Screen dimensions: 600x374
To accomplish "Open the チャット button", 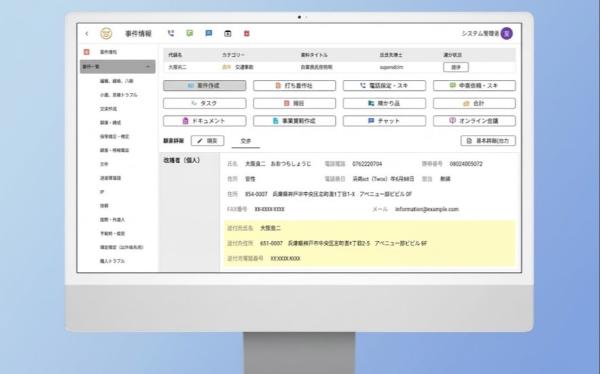I will [384, 121].
